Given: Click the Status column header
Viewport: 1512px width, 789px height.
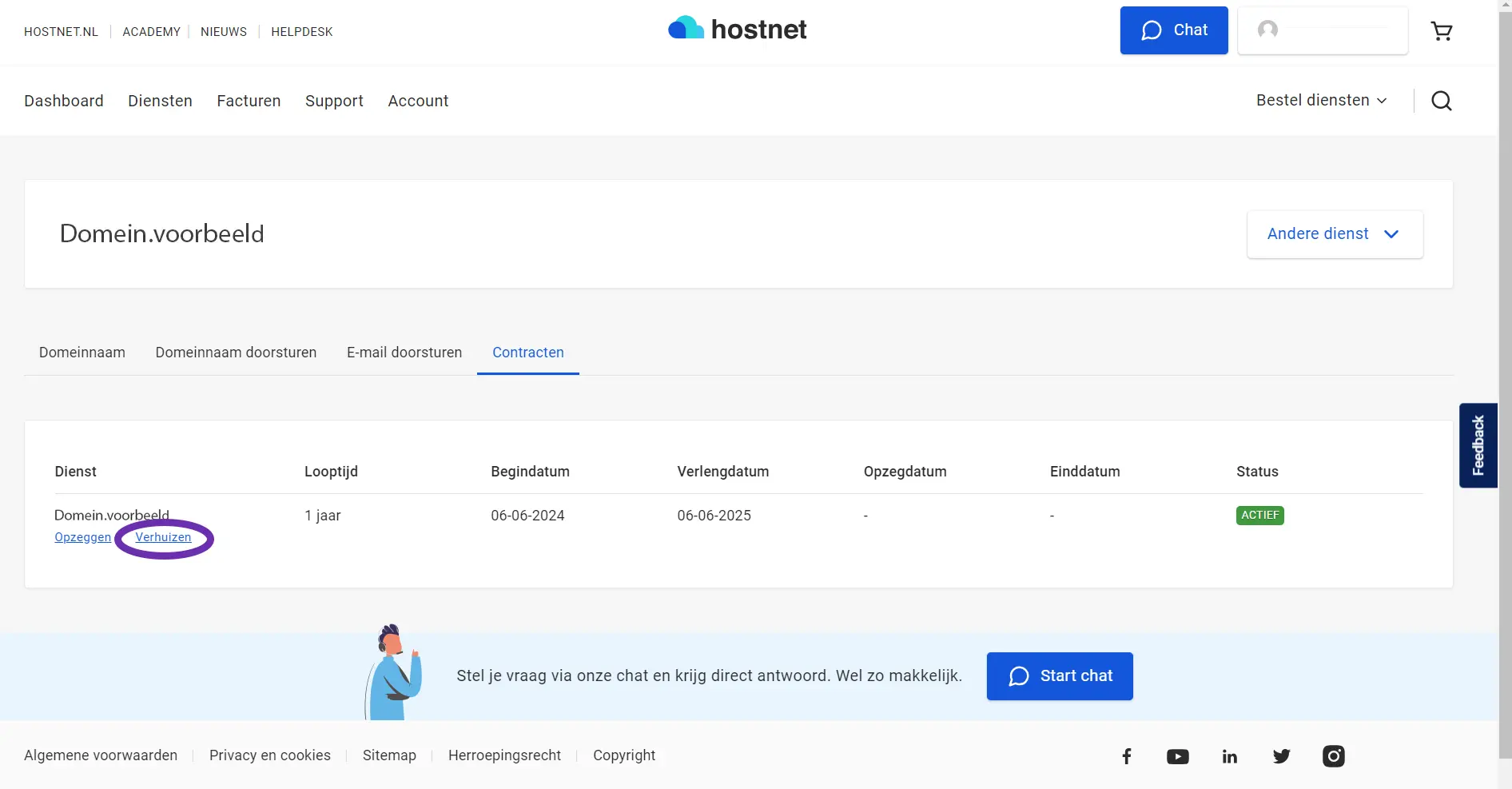Looking at the screenshot, I should pyautogui.click(x=1257, y=472).
